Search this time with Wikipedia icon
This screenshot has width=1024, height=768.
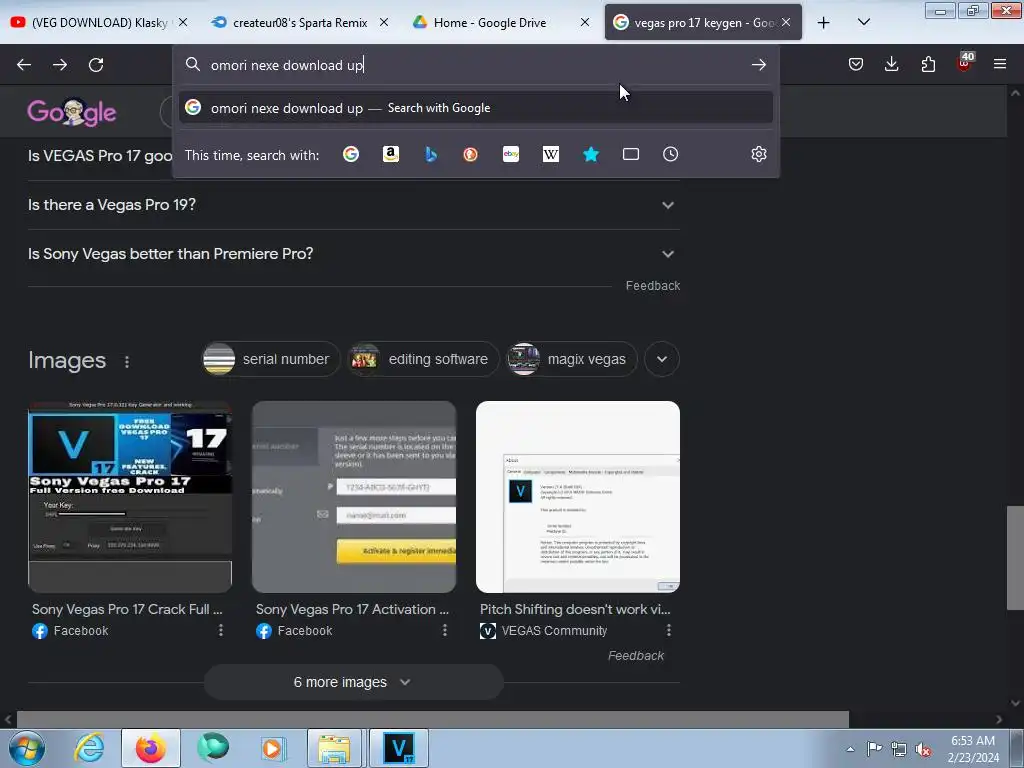click(551, 154)
